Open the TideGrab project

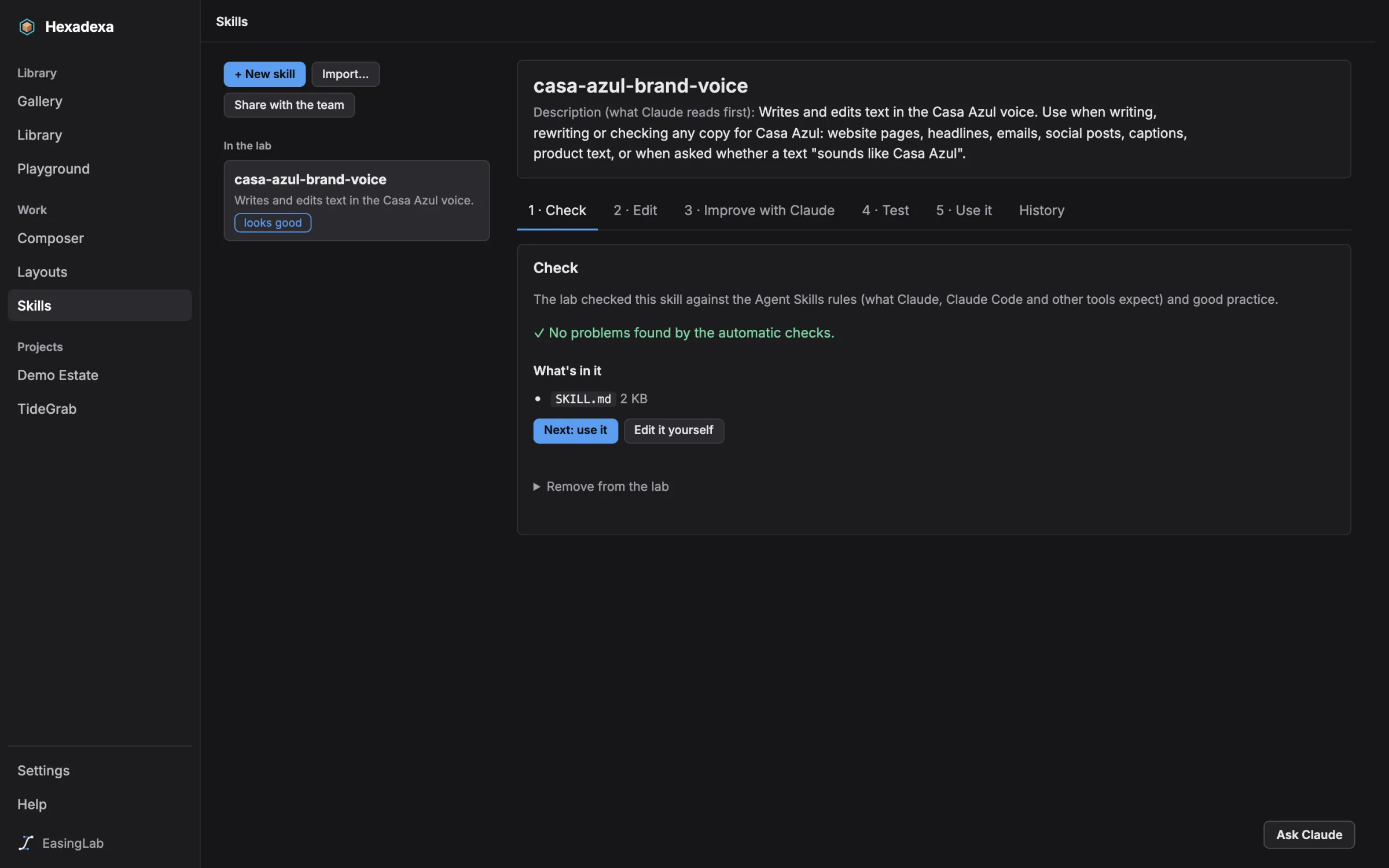pyautogui.click(x=100, y=409)
